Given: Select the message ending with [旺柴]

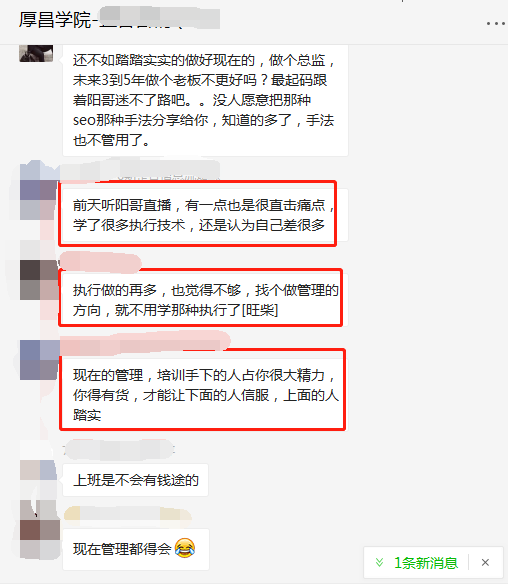Looking at the screenshot, I should tap(205, 300).
